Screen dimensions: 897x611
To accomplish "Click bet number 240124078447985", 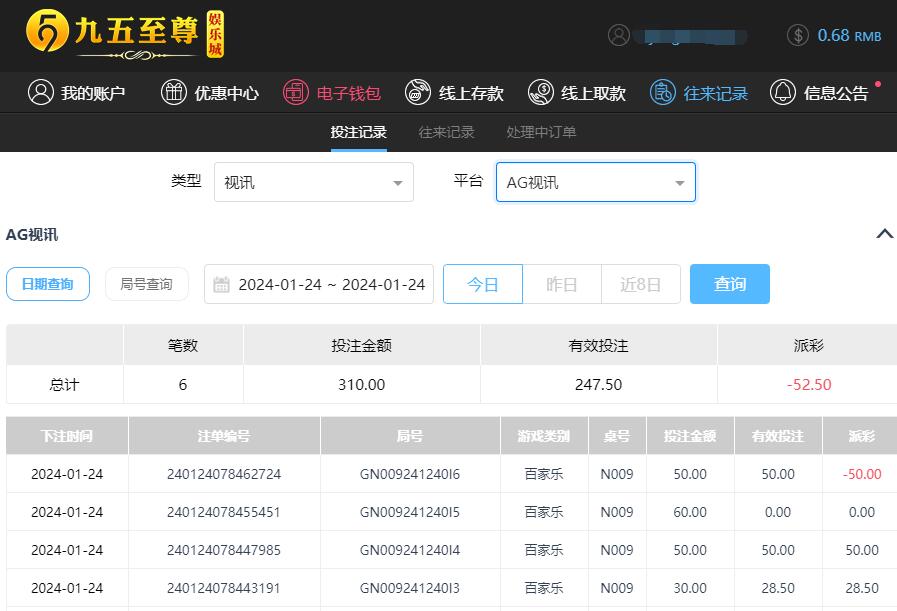I will pyautogui.click(x=224, y=550).
